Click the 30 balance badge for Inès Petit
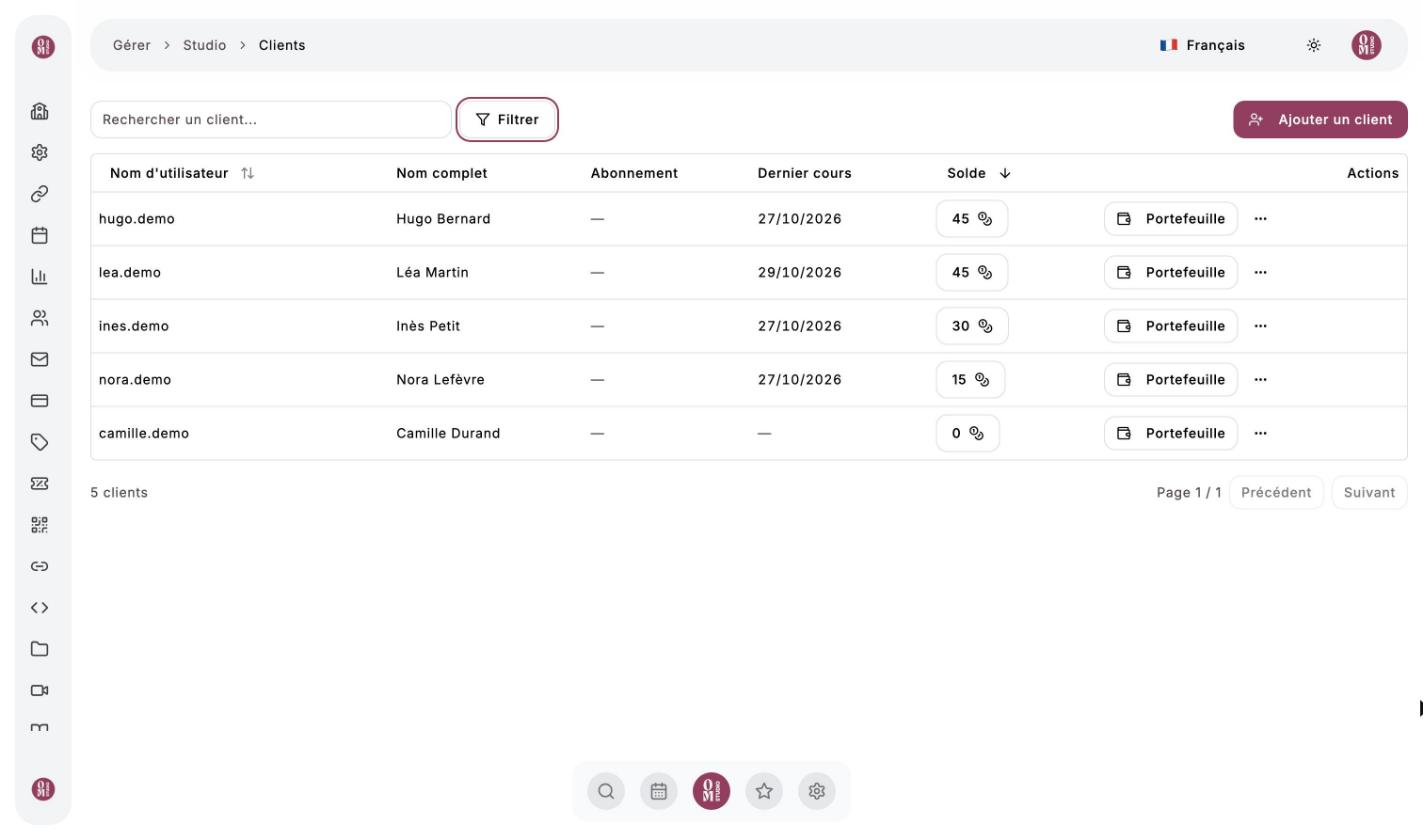The image size is (1423, 840). [972, 326]
